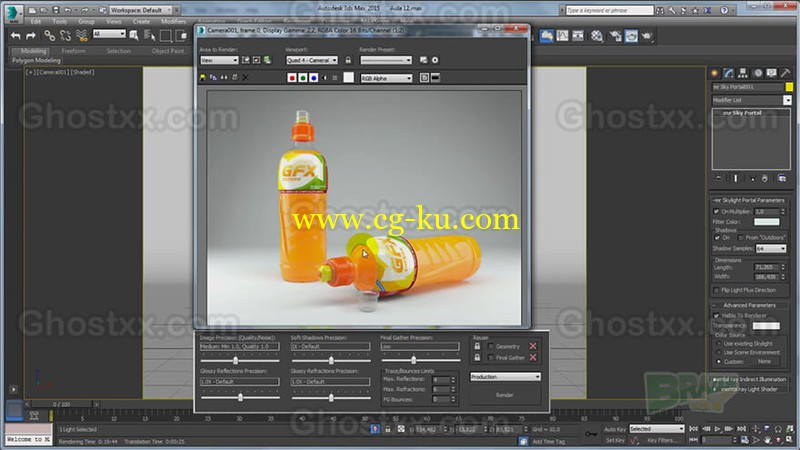Open the Tools menu
This screenshot has height=450, width=800.
59,21
